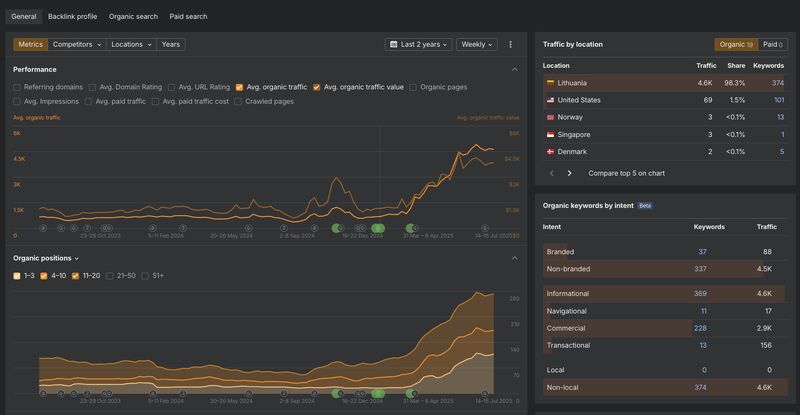Click the Lithuania flag icon

(x=550, y=83)
